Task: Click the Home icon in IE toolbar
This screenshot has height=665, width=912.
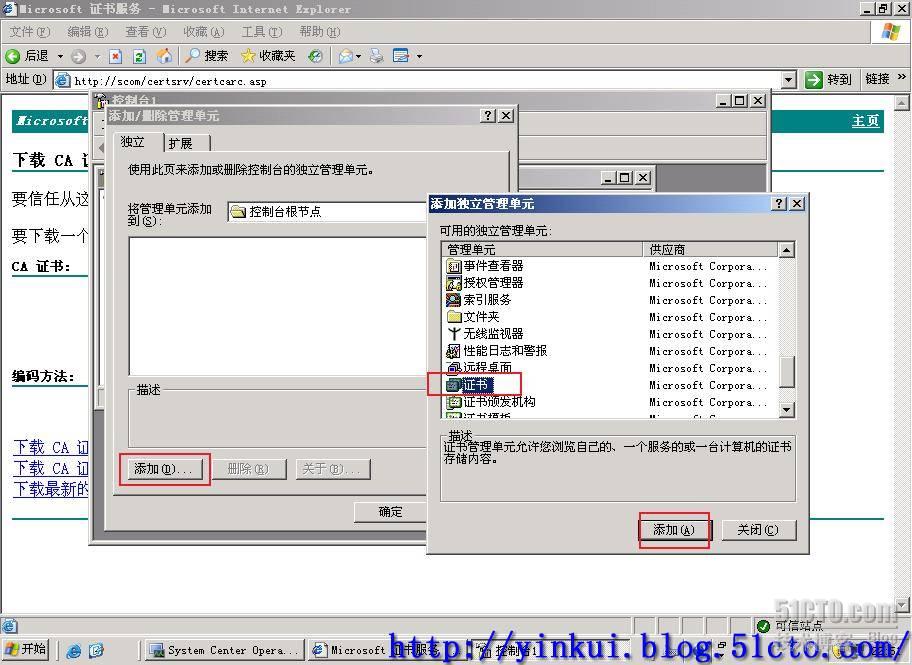Action: 165,56
